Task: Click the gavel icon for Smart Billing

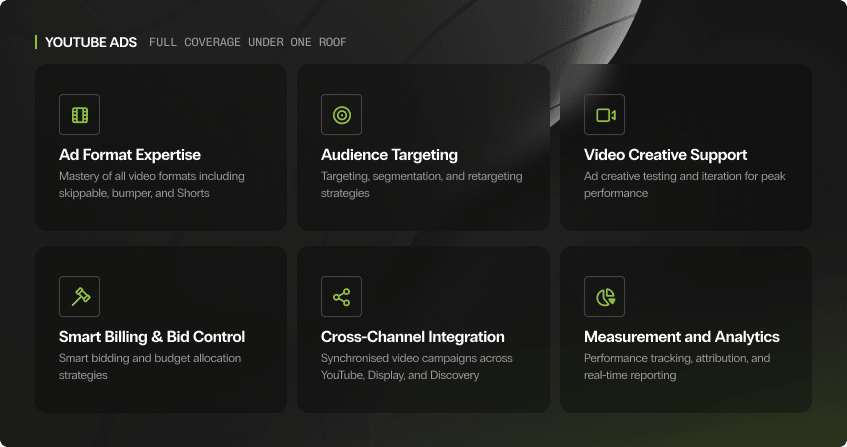Action: point(79,296)
